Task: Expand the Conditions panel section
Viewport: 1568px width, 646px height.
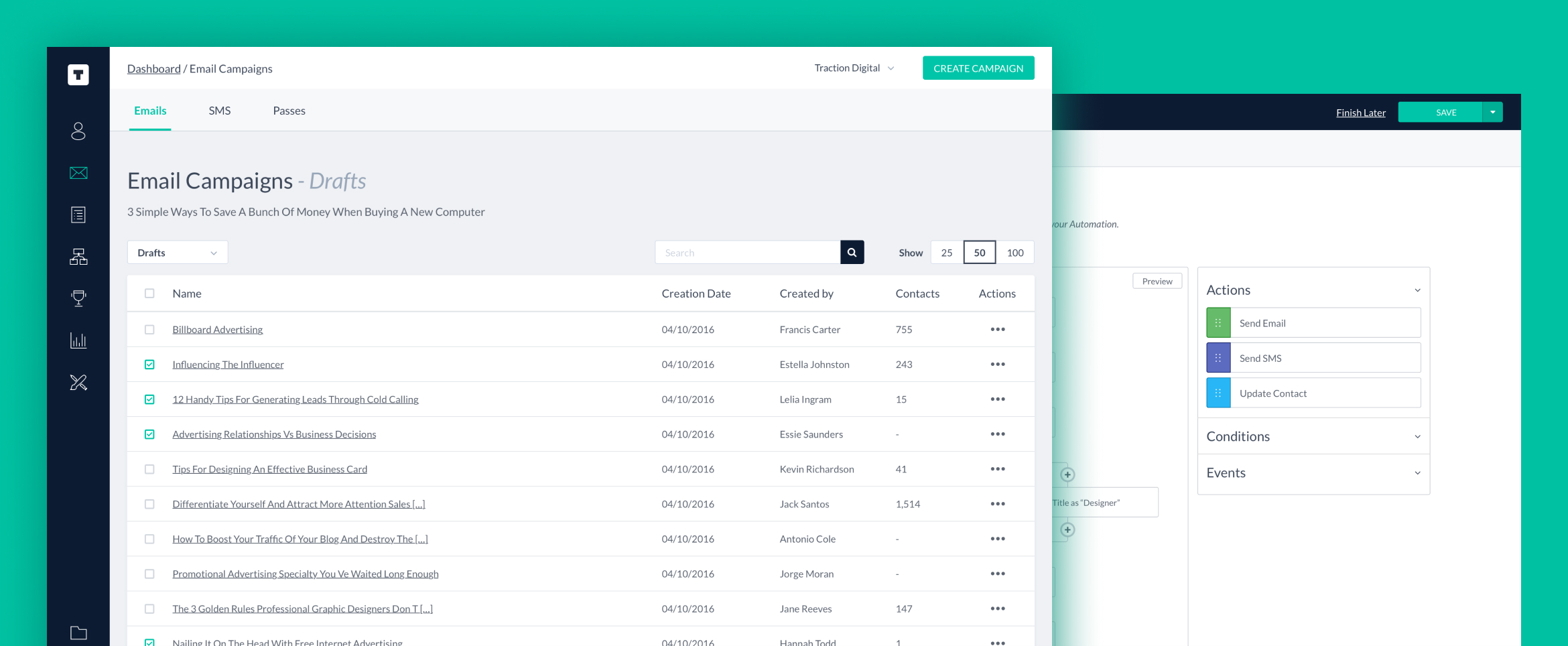Action: point(1417,436)
